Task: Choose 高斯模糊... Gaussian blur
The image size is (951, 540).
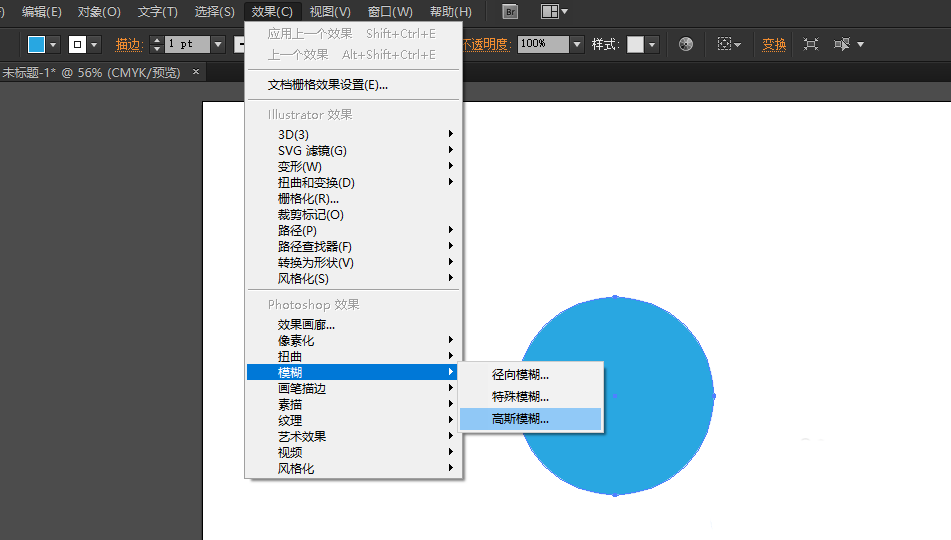Action: [531, 419]
